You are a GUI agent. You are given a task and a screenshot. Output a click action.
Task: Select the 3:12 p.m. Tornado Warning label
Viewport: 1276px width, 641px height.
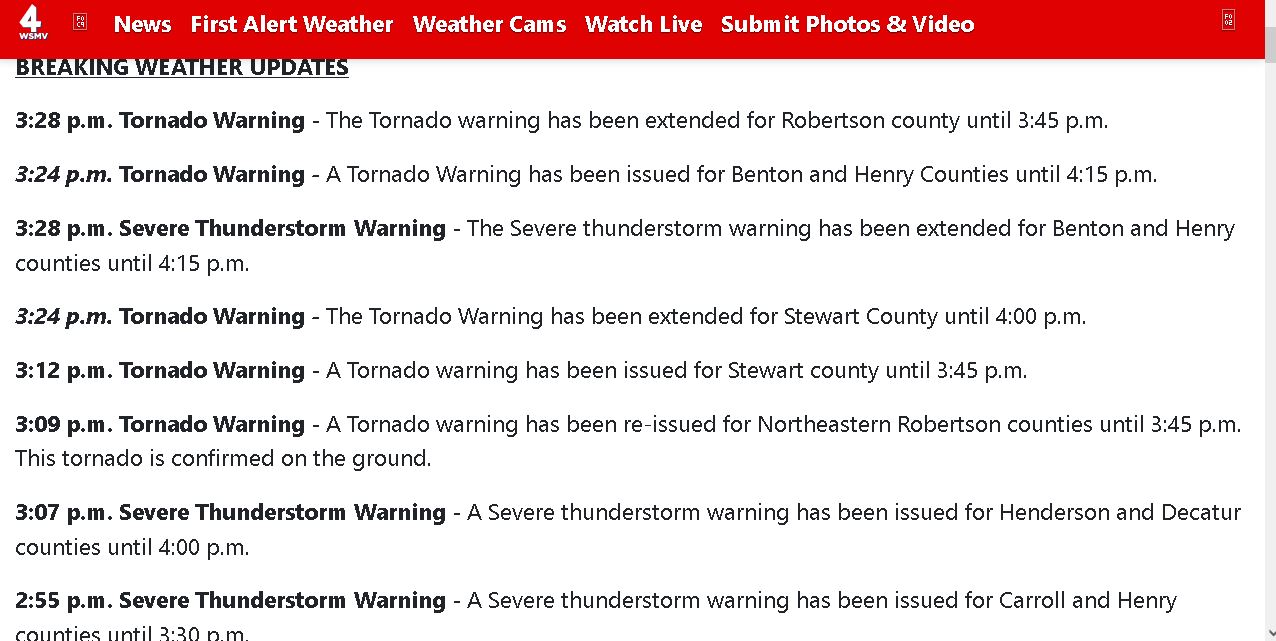[x=160, y=370]
